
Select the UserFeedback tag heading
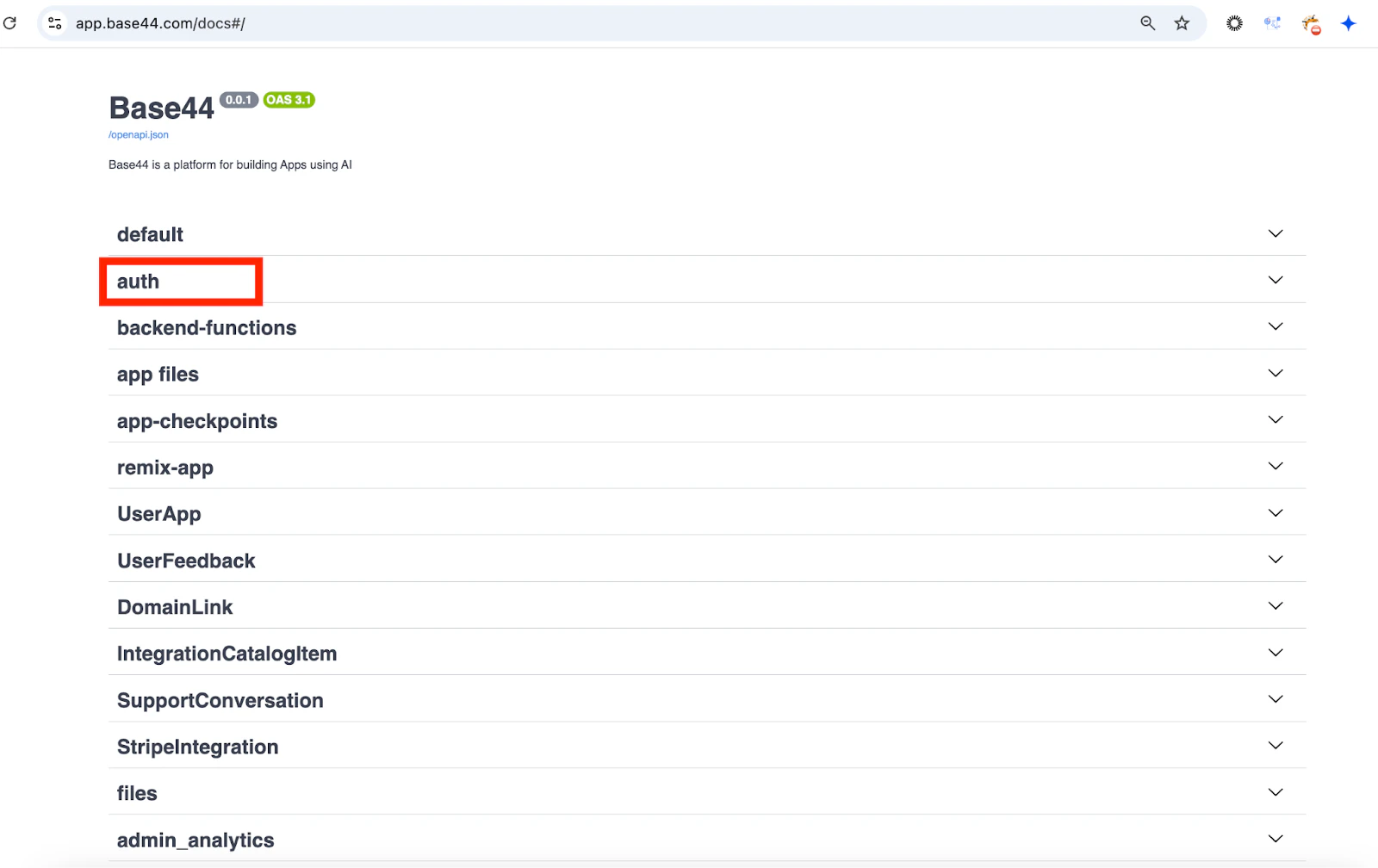(x=186, y=561)
